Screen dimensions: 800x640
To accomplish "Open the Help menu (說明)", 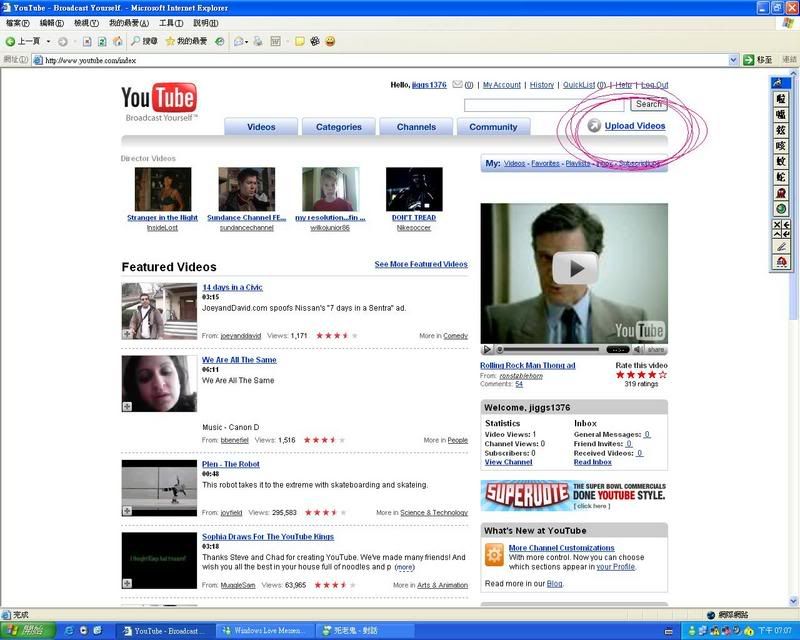I will 206,23.
